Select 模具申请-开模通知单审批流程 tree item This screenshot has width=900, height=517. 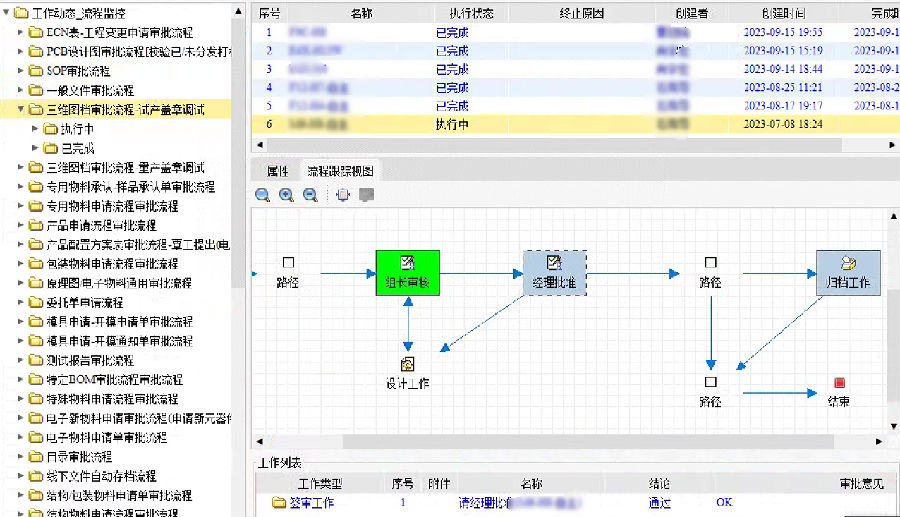coord(119,340)
